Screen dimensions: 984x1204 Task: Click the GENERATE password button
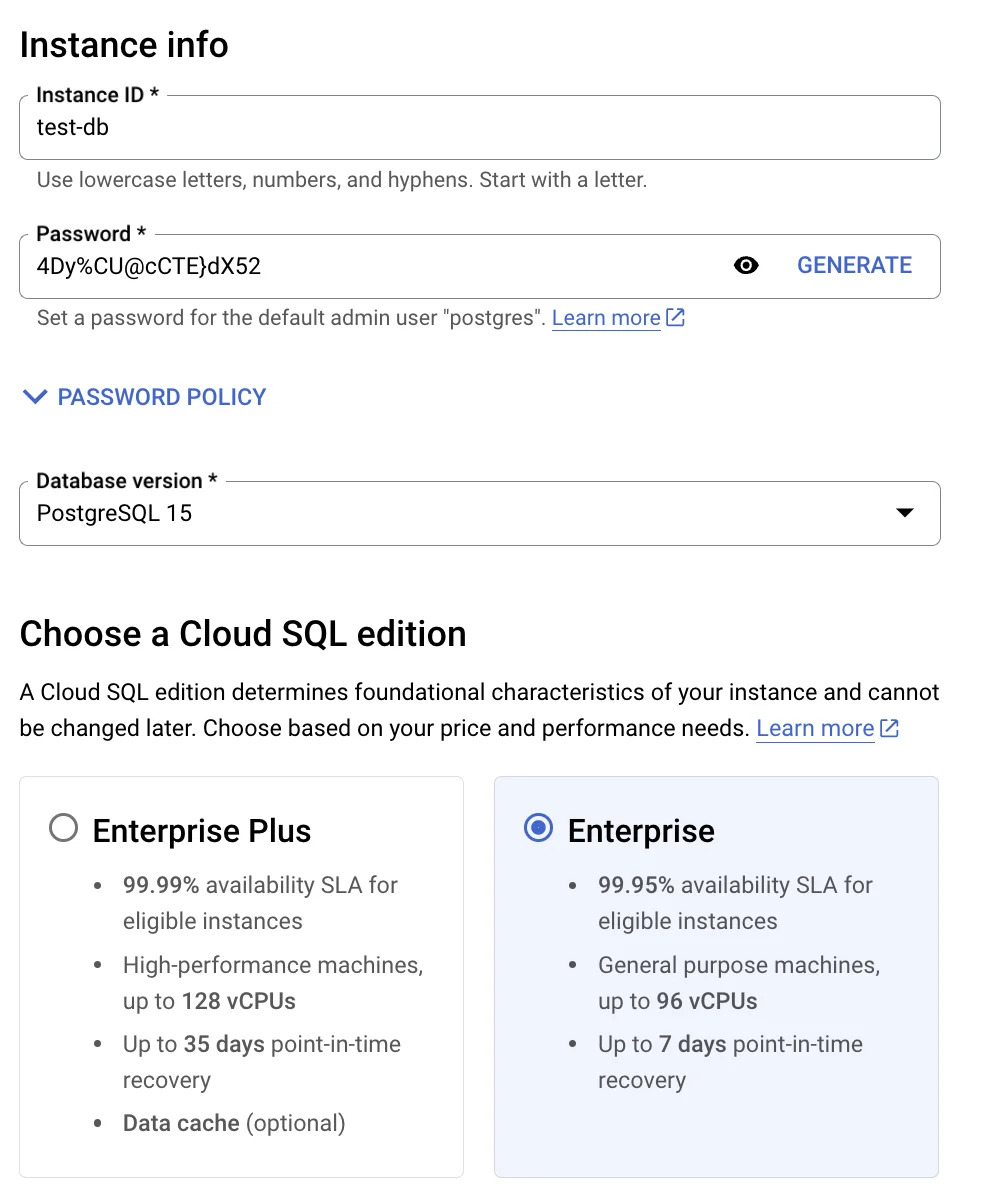coord(854,265)
